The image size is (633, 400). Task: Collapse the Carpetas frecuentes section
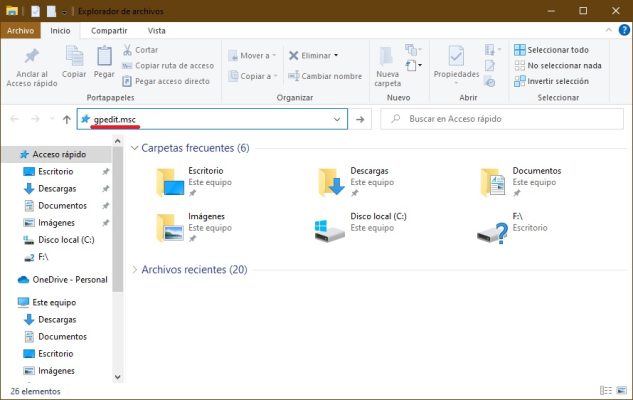[134, 148]
